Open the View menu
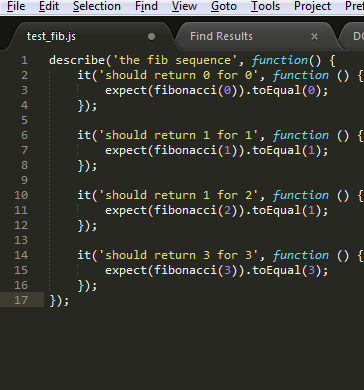This screenshot has height=390, width=364. (184, 6)
